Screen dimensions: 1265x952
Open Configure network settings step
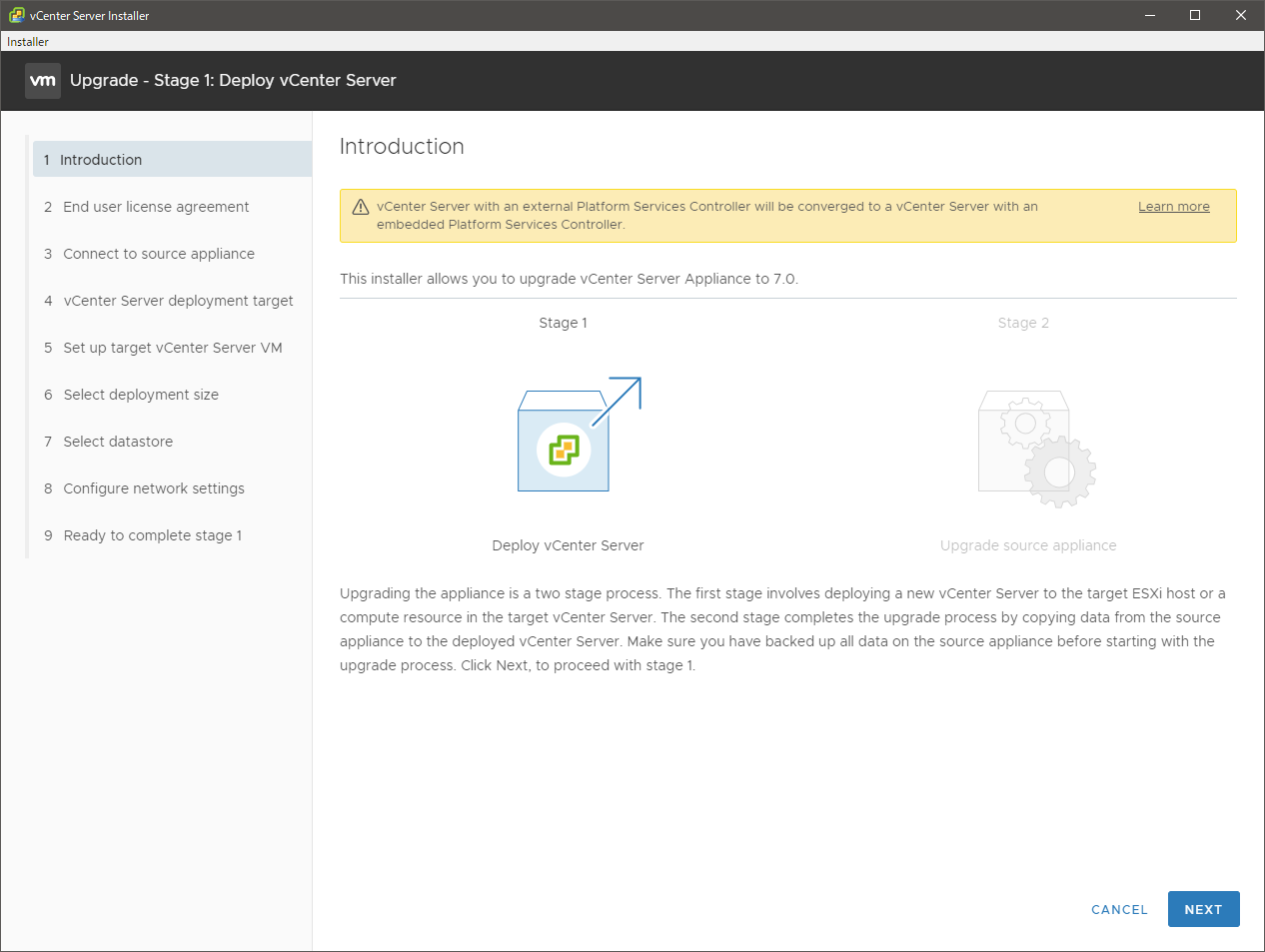point(154,488)
